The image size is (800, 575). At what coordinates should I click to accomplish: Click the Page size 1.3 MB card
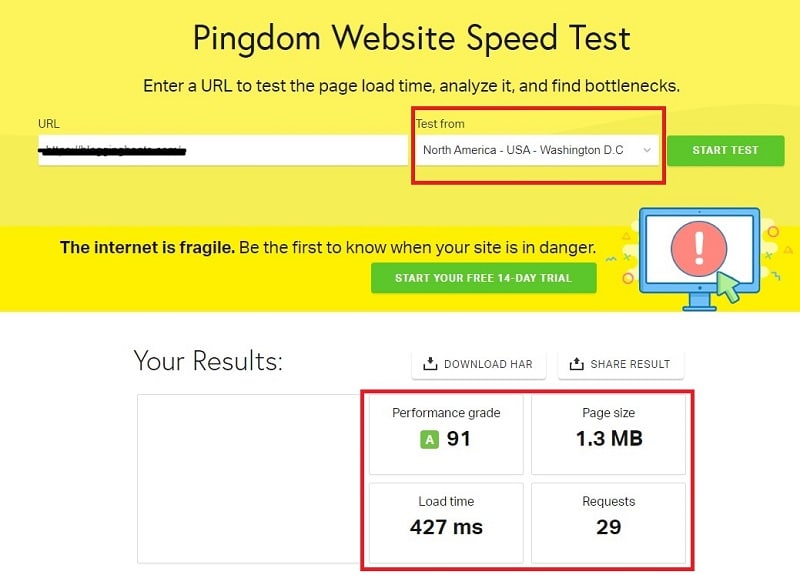click(609, 435)
